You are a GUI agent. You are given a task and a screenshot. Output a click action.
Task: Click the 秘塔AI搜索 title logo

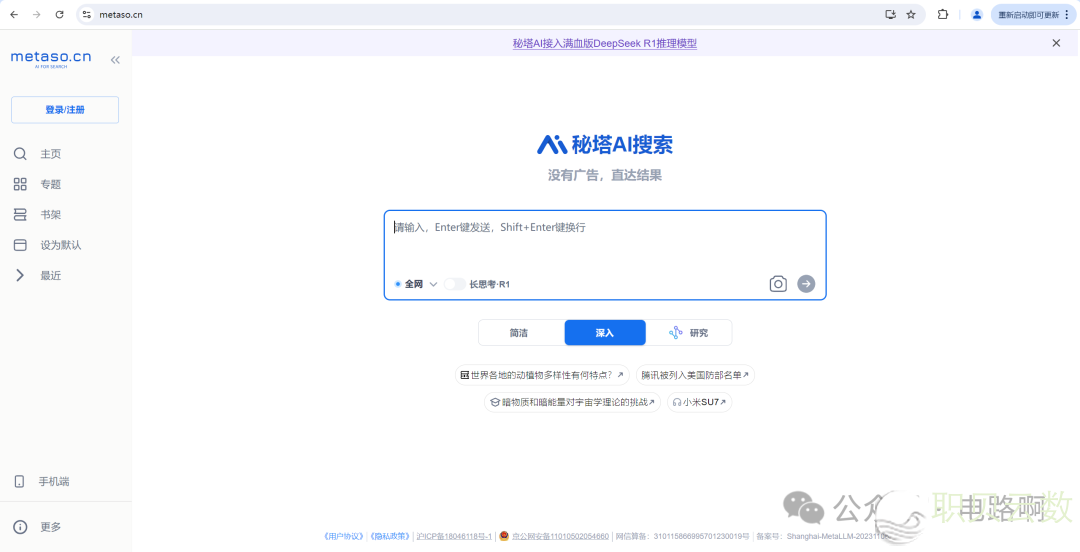(605, 144)
